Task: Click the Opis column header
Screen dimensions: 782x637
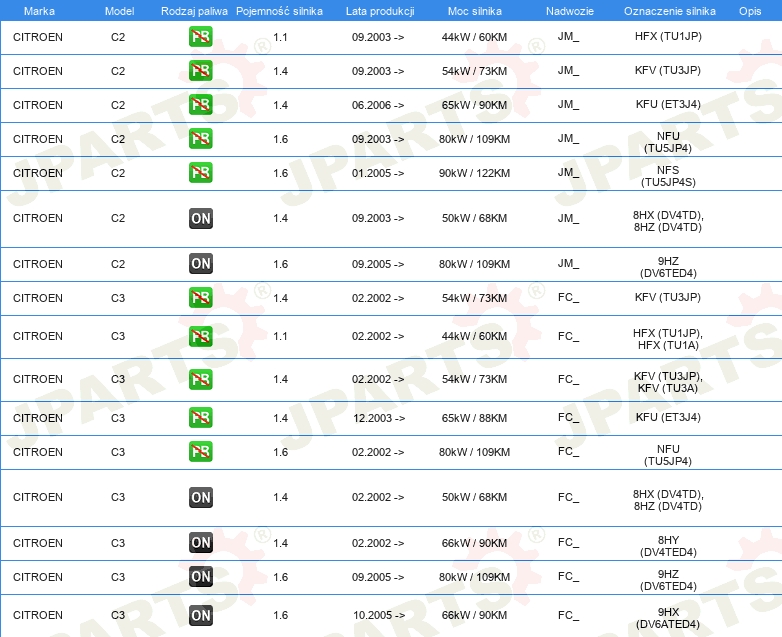Action: pyautogui.click(x=750, y=11)
